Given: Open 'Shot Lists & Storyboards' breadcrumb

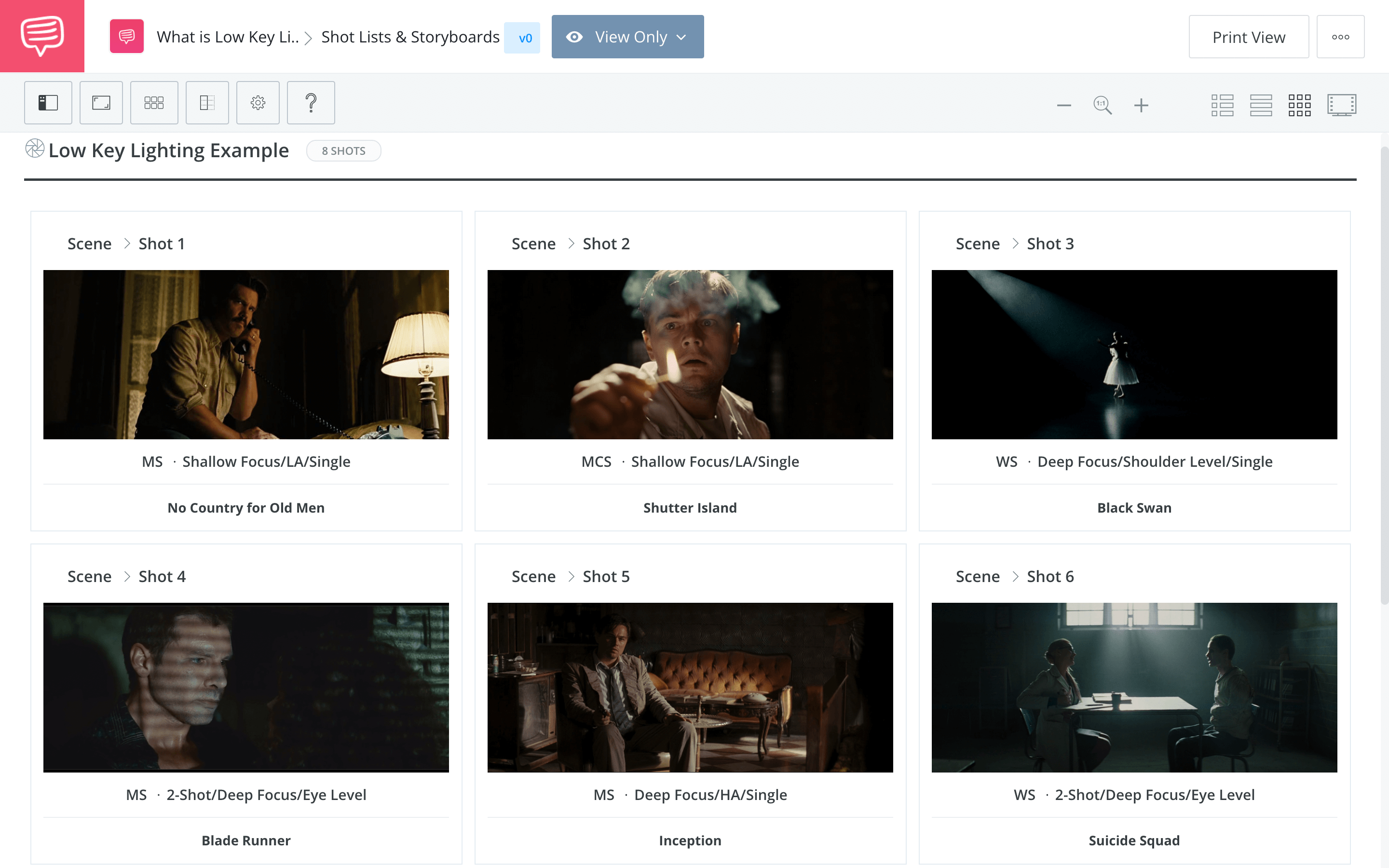Looking at the screenshot, I should (x=410, y=37).
